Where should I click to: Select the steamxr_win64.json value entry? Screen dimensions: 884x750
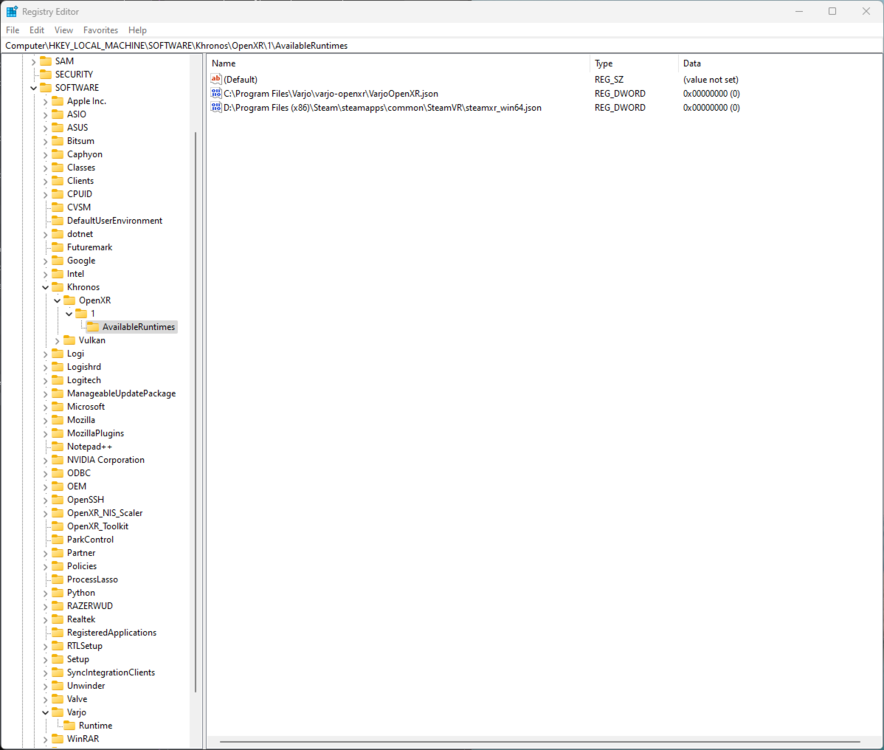coord(382,108)
